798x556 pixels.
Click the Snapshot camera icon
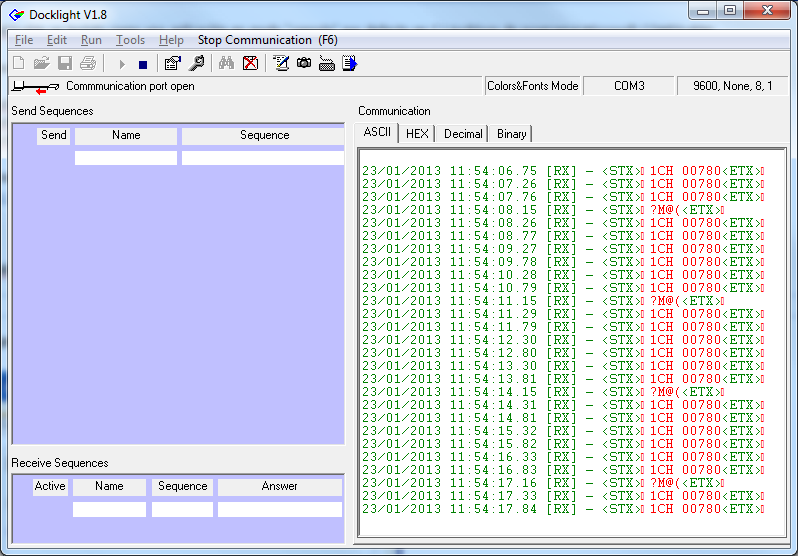(304, 63)
